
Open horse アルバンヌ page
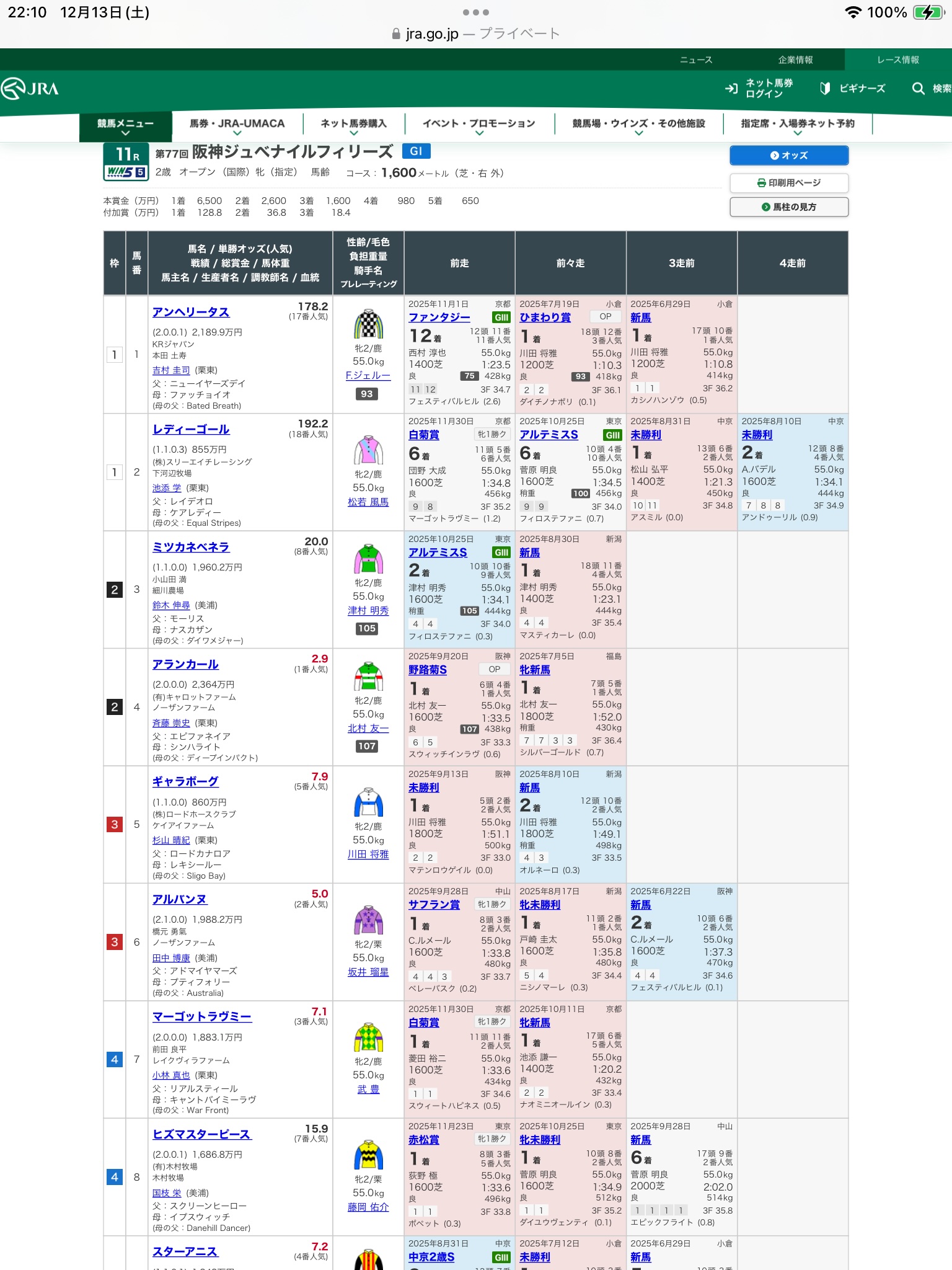[x=180, y=900]
